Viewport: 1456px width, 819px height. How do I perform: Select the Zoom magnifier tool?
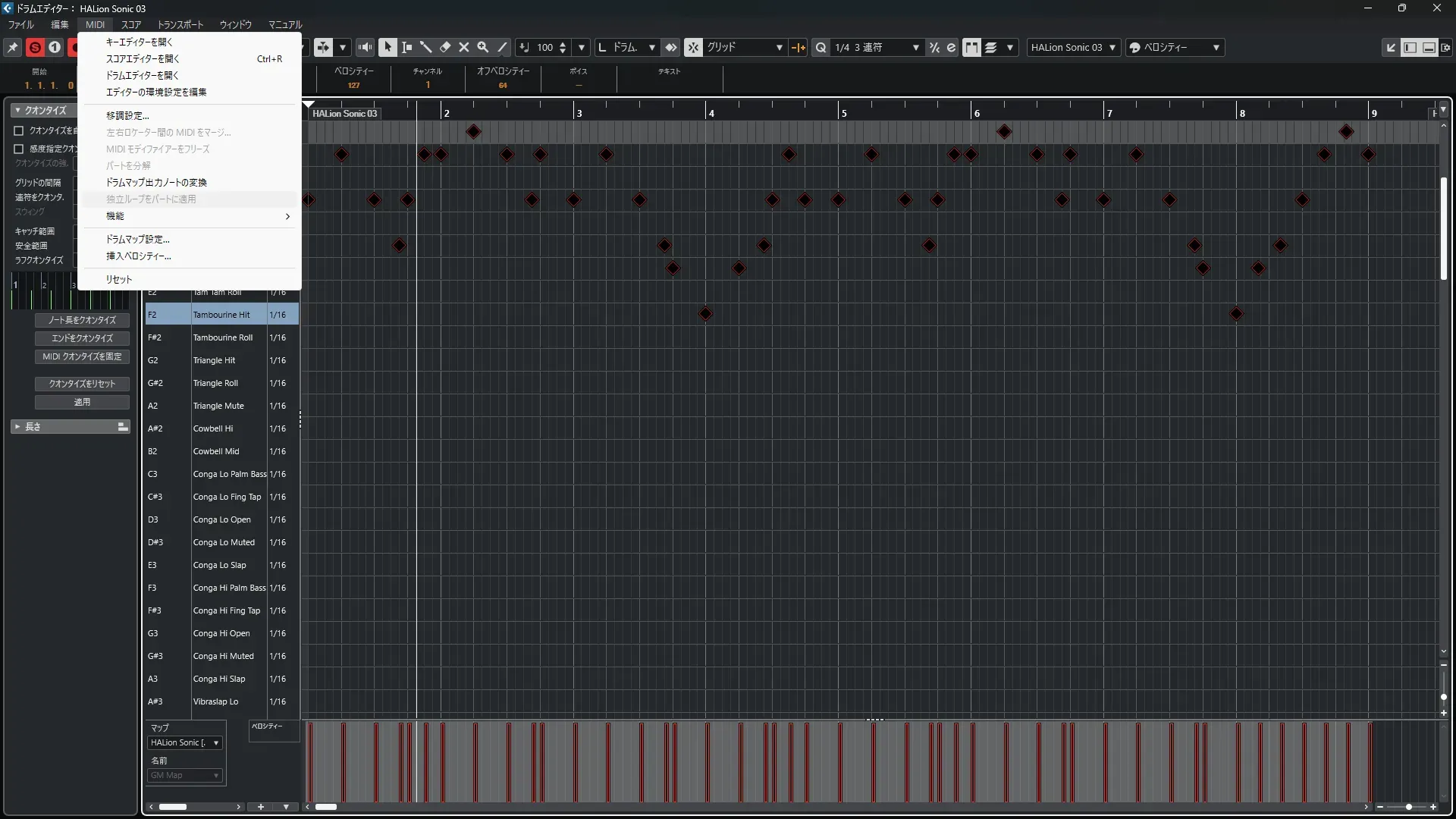[482, 47]
